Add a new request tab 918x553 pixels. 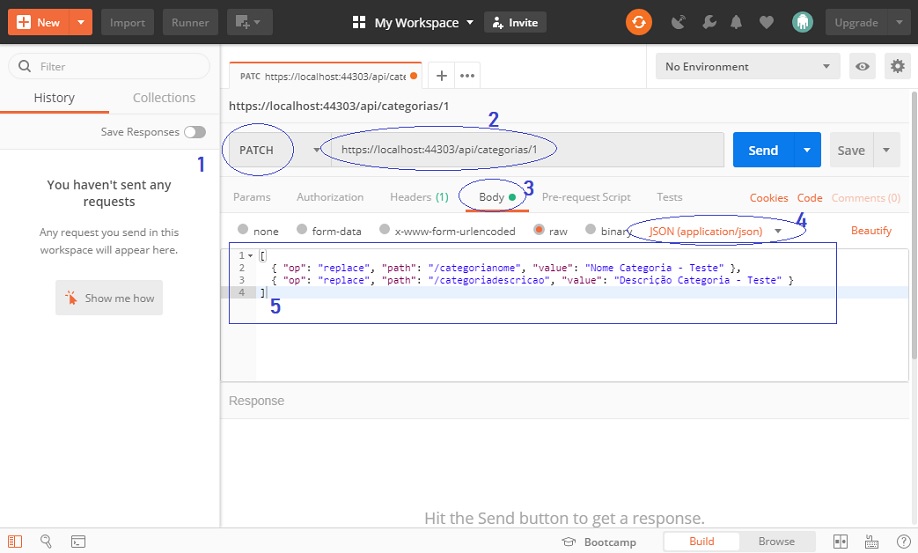441,75
